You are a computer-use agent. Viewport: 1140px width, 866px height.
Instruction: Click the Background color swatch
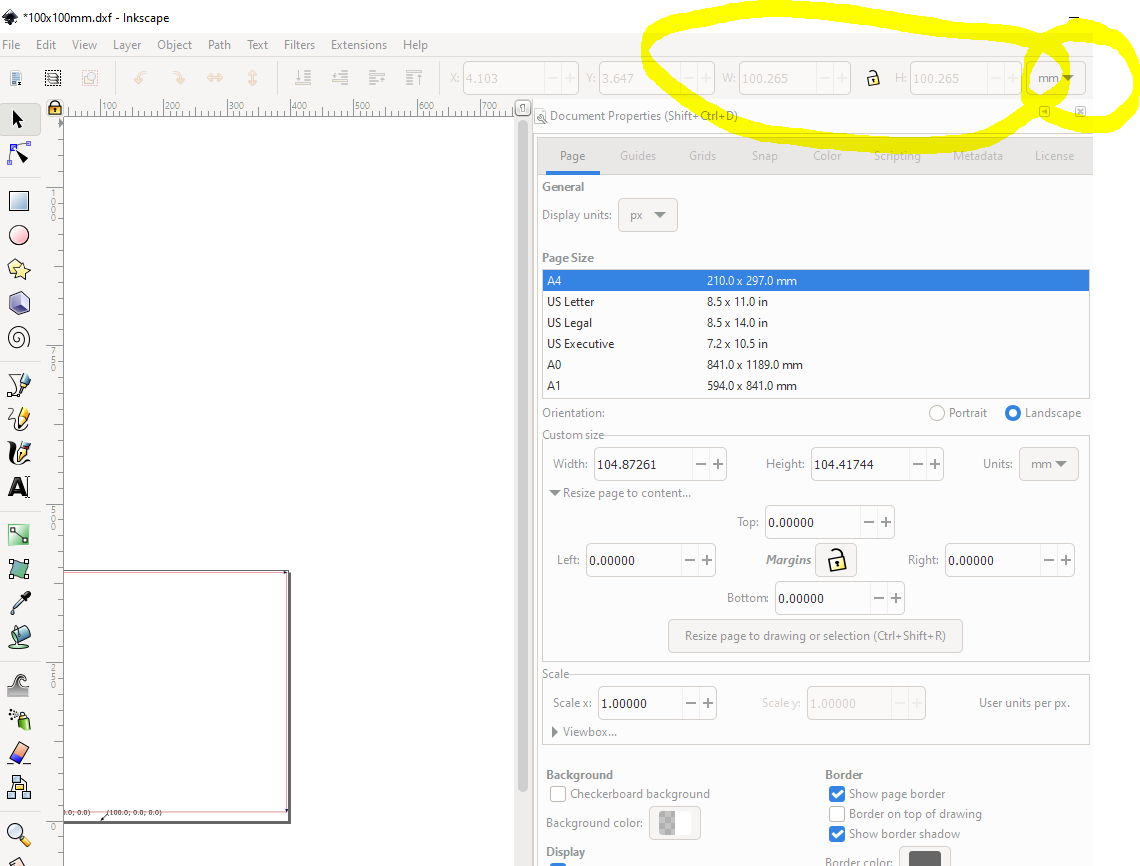tap(675, 823)
